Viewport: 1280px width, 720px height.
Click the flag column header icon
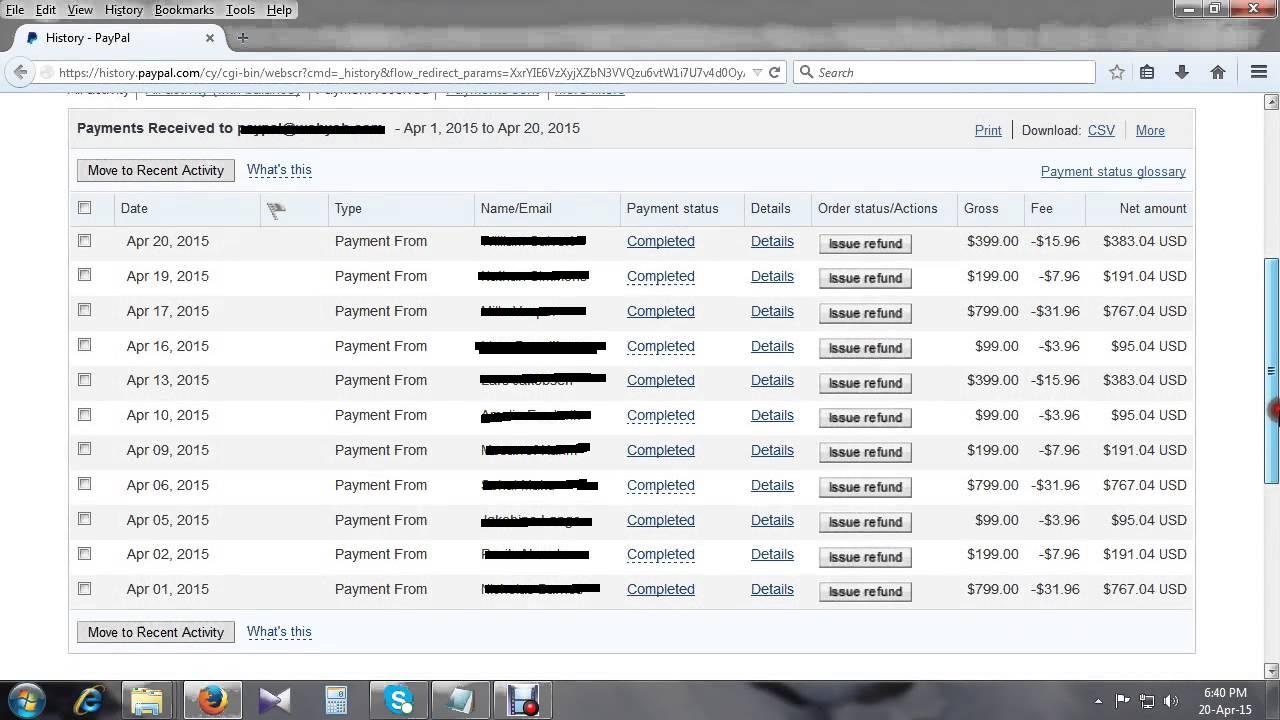coord(276,209)
